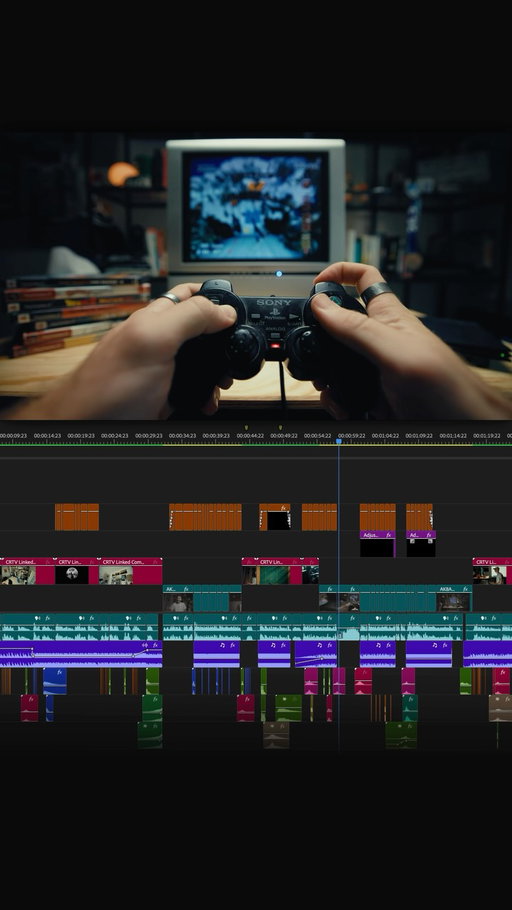Click the 00:00:19:23 timecode on the ruler
The image size is (512, 910).
click(x=81, y=435)
